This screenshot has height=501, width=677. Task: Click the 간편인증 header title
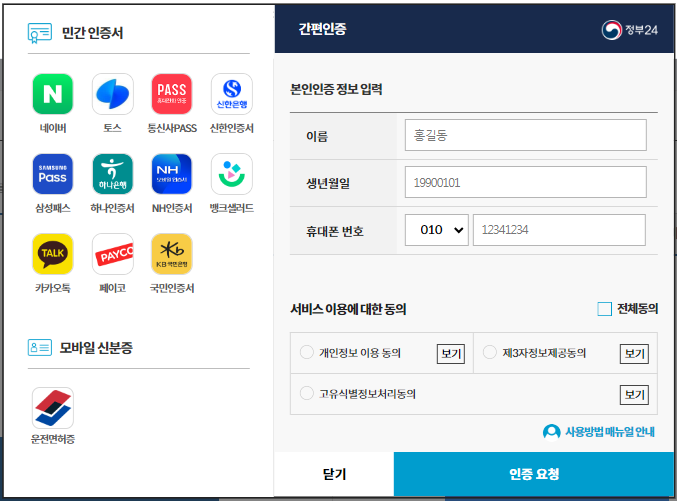(323, 29)
